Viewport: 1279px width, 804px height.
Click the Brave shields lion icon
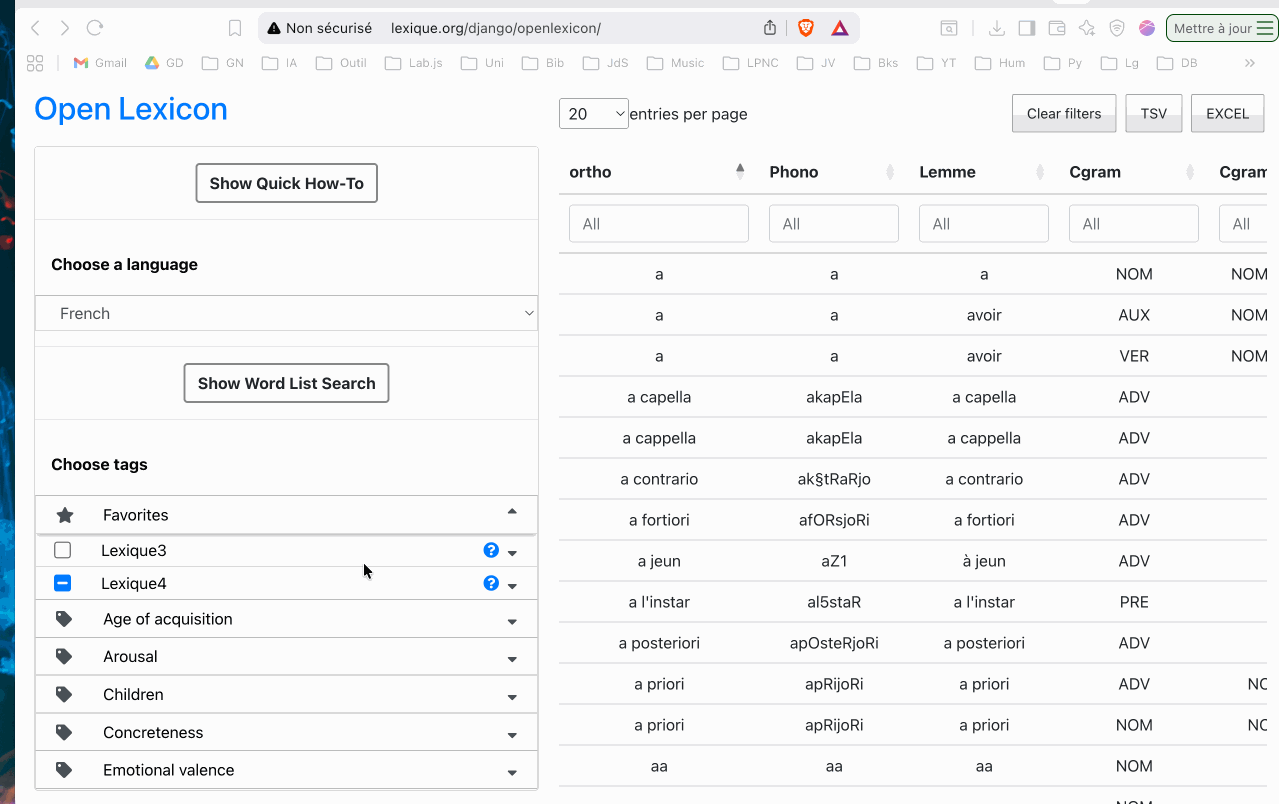pyautogui.click(x=806, y=28)
